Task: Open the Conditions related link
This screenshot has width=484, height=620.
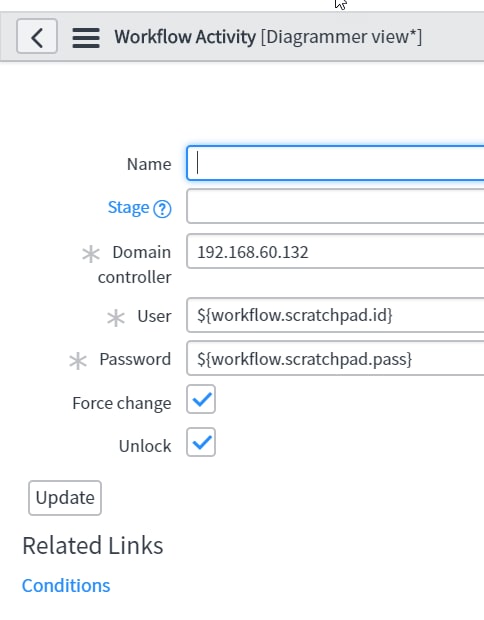Action: [x=66, y=586]
